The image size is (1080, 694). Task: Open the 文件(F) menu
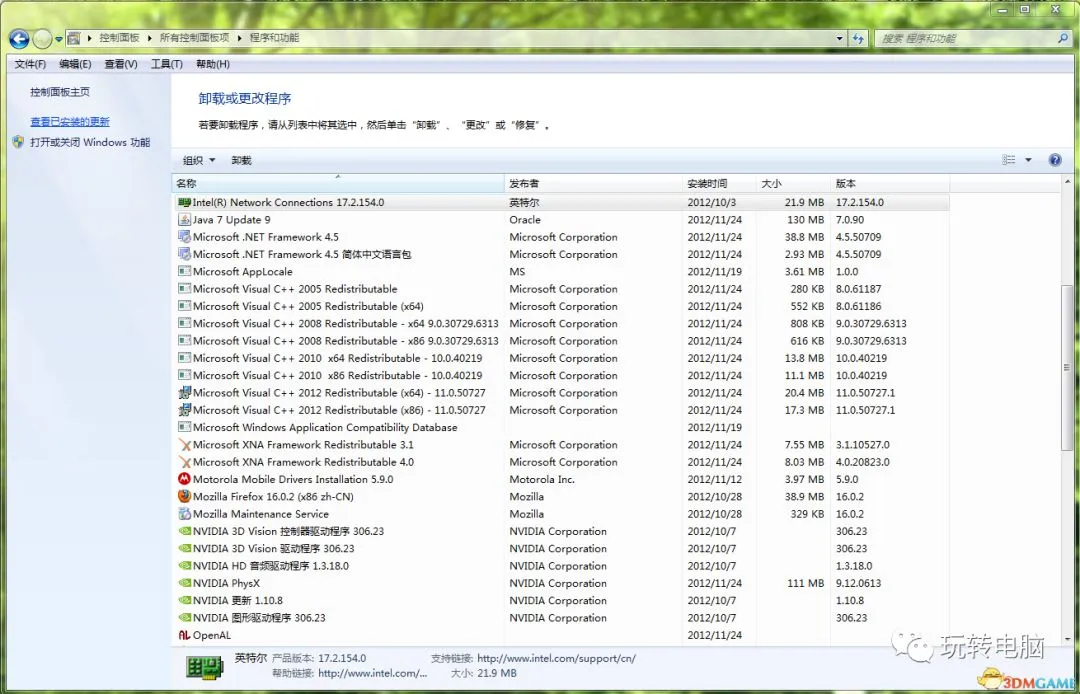[x=30, y=64]
